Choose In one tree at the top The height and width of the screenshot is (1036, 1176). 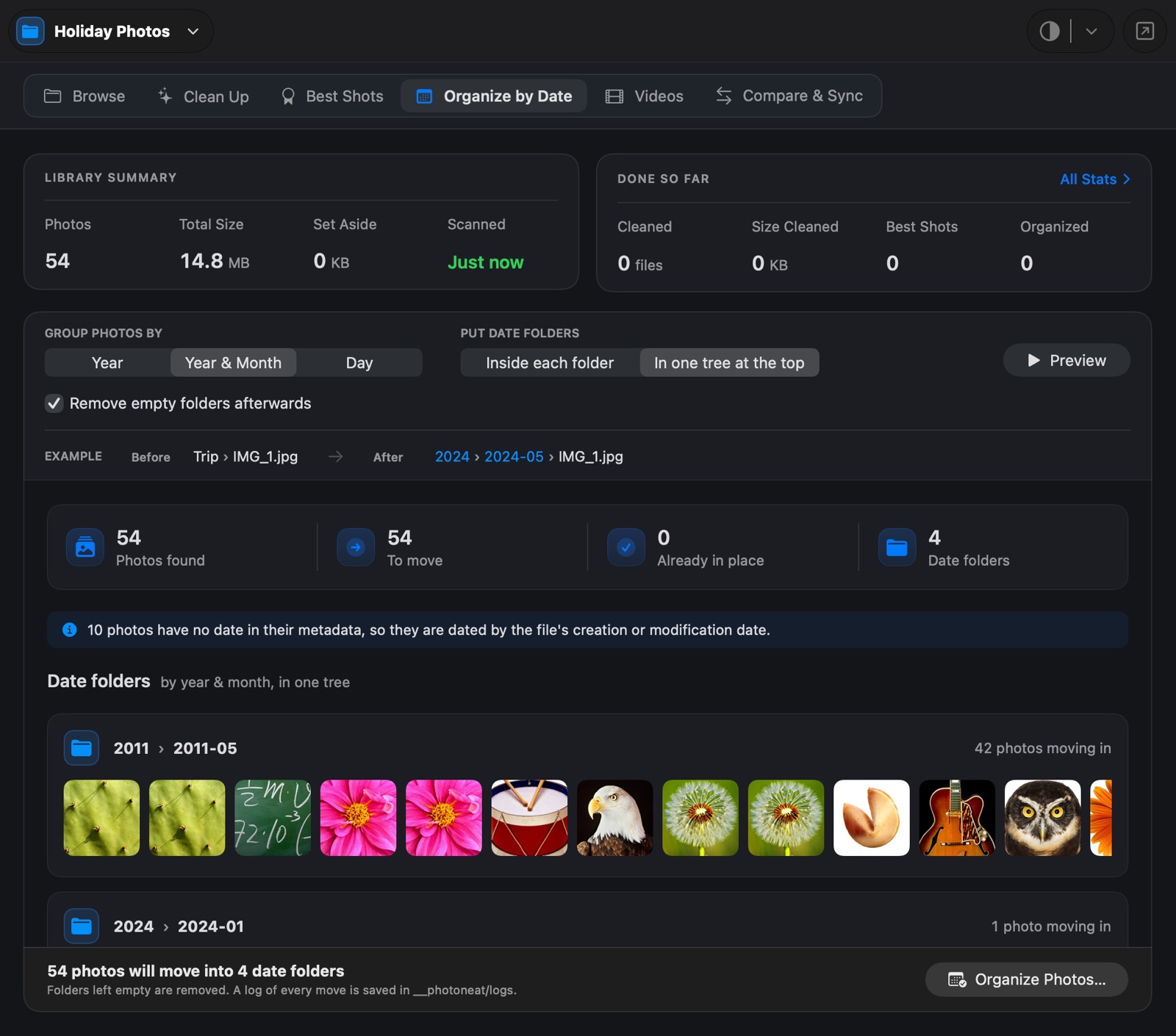[x=729, y=363]
